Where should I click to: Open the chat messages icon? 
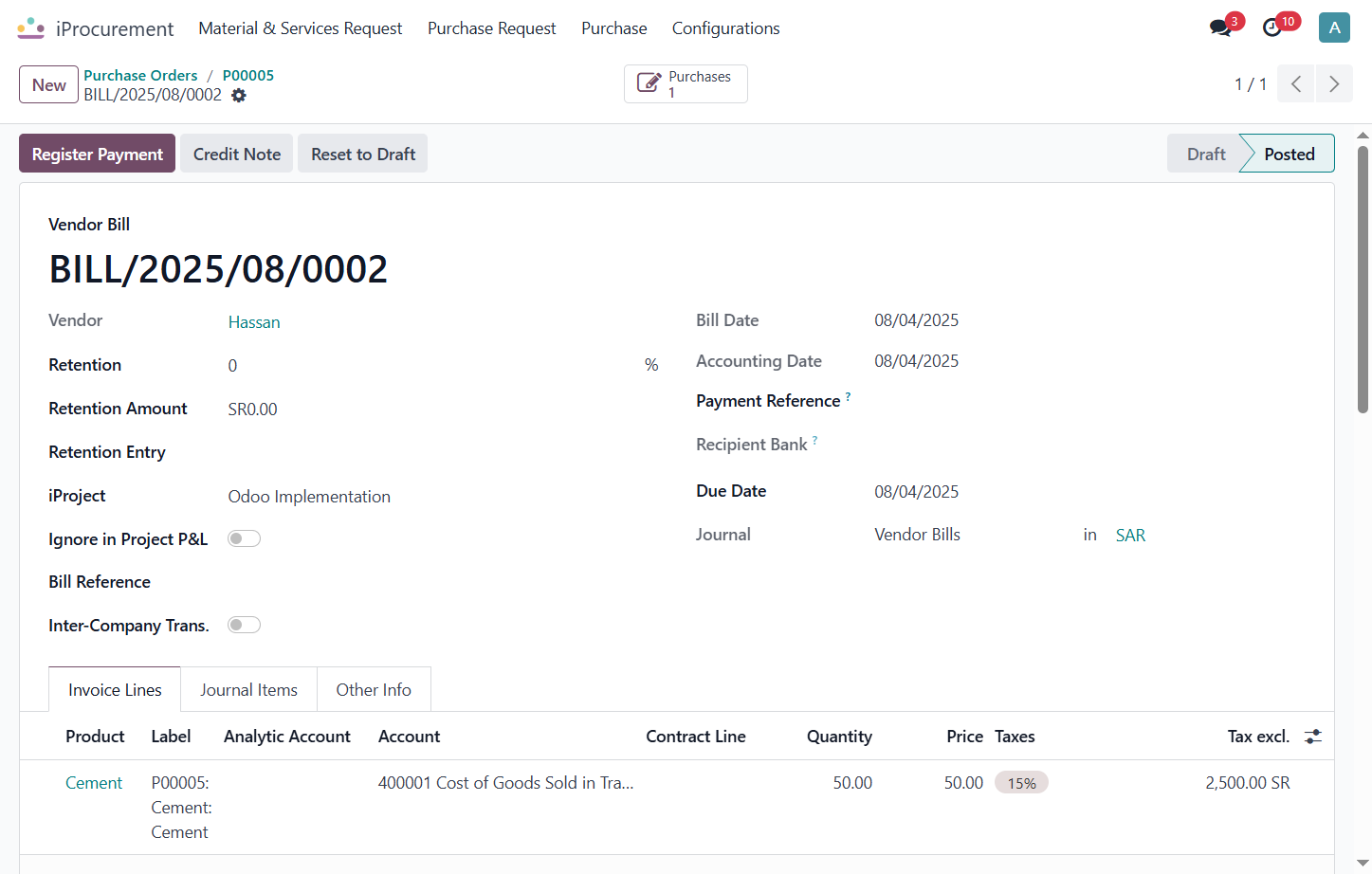[x=1220, y=28]
